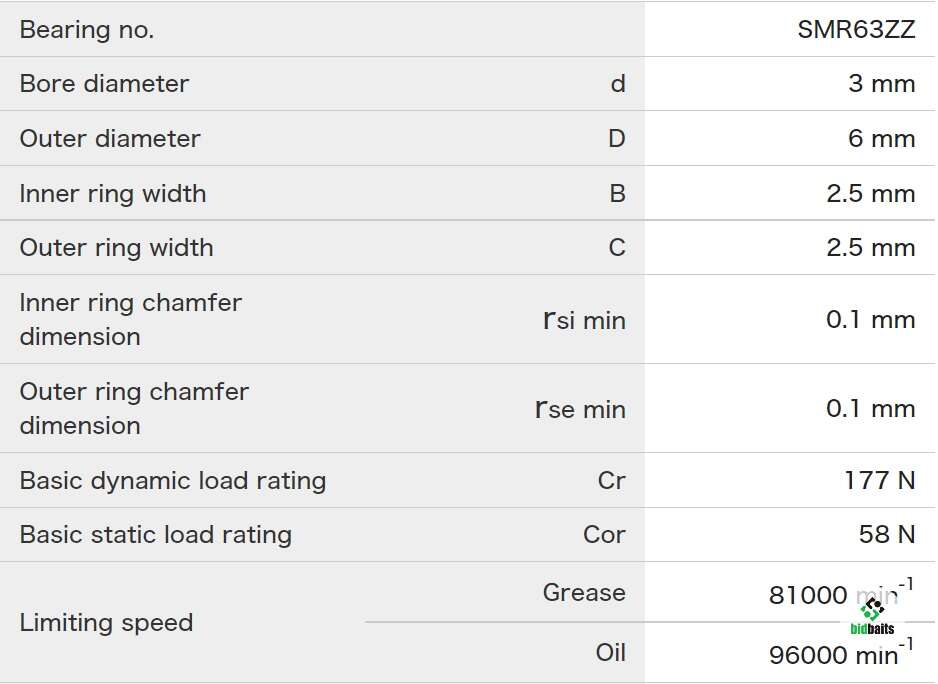The width and height of the screenshot is (938, 684).
Task: Click the 3 mm bore diameter value
Action: (x=882, y=84)
